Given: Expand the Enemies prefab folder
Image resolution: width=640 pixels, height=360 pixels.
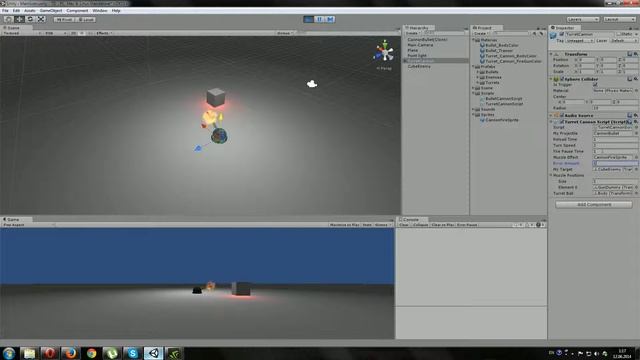Looking at the screenshot, I should [478, 77].
